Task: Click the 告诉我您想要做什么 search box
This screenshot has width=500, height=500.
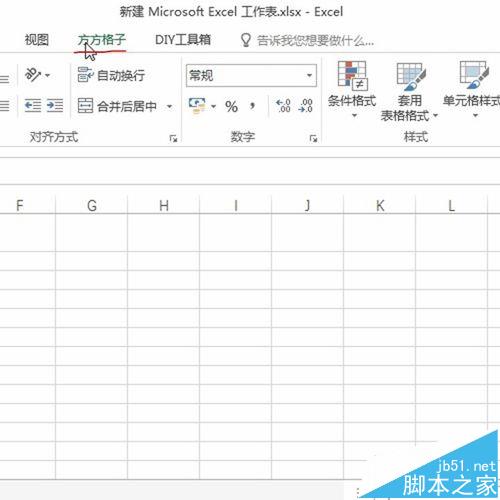Action: click(x=307, y=41)
